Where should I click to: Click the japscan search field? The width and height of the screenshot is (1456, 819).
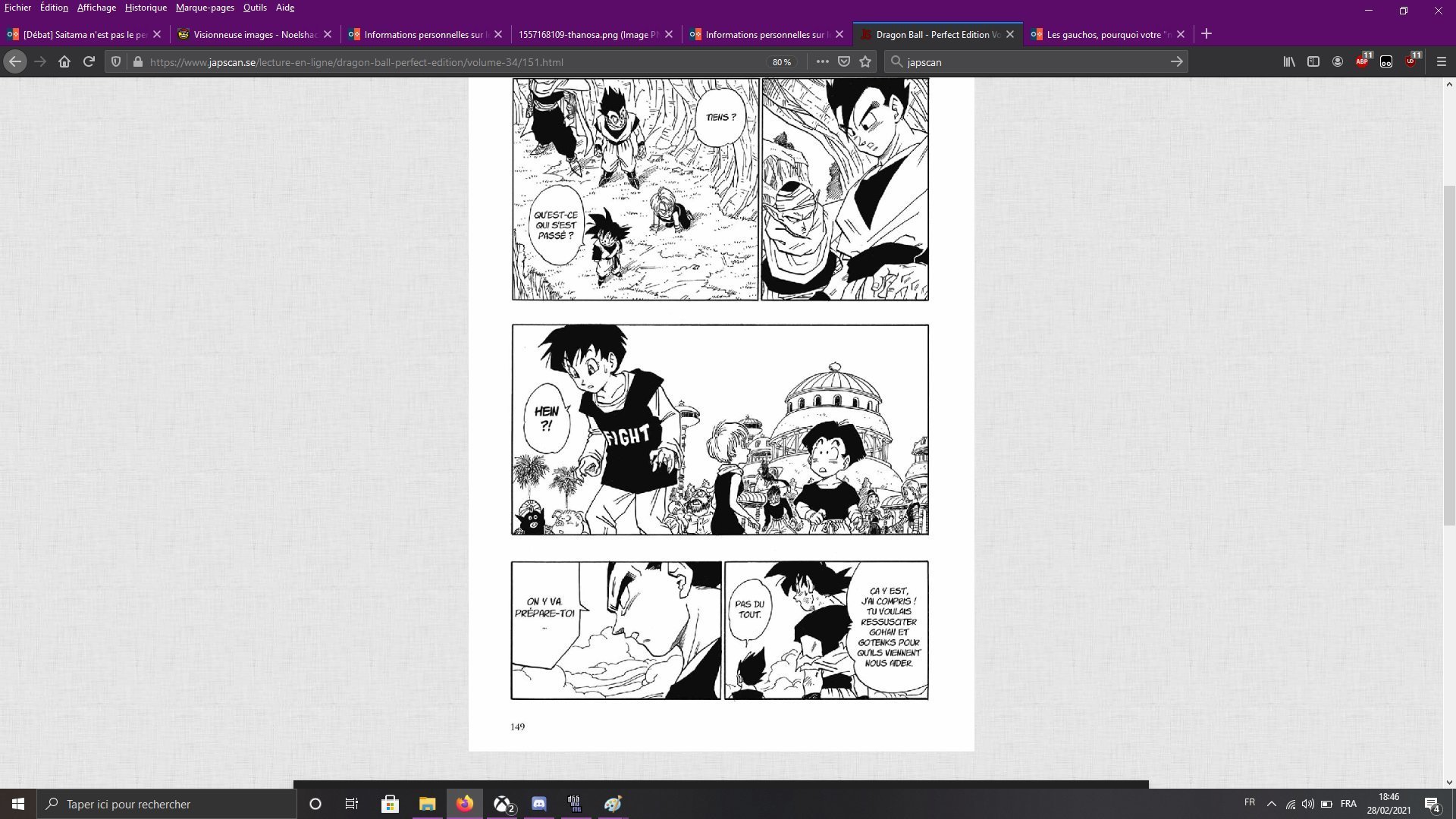[x=1035, y=62]
